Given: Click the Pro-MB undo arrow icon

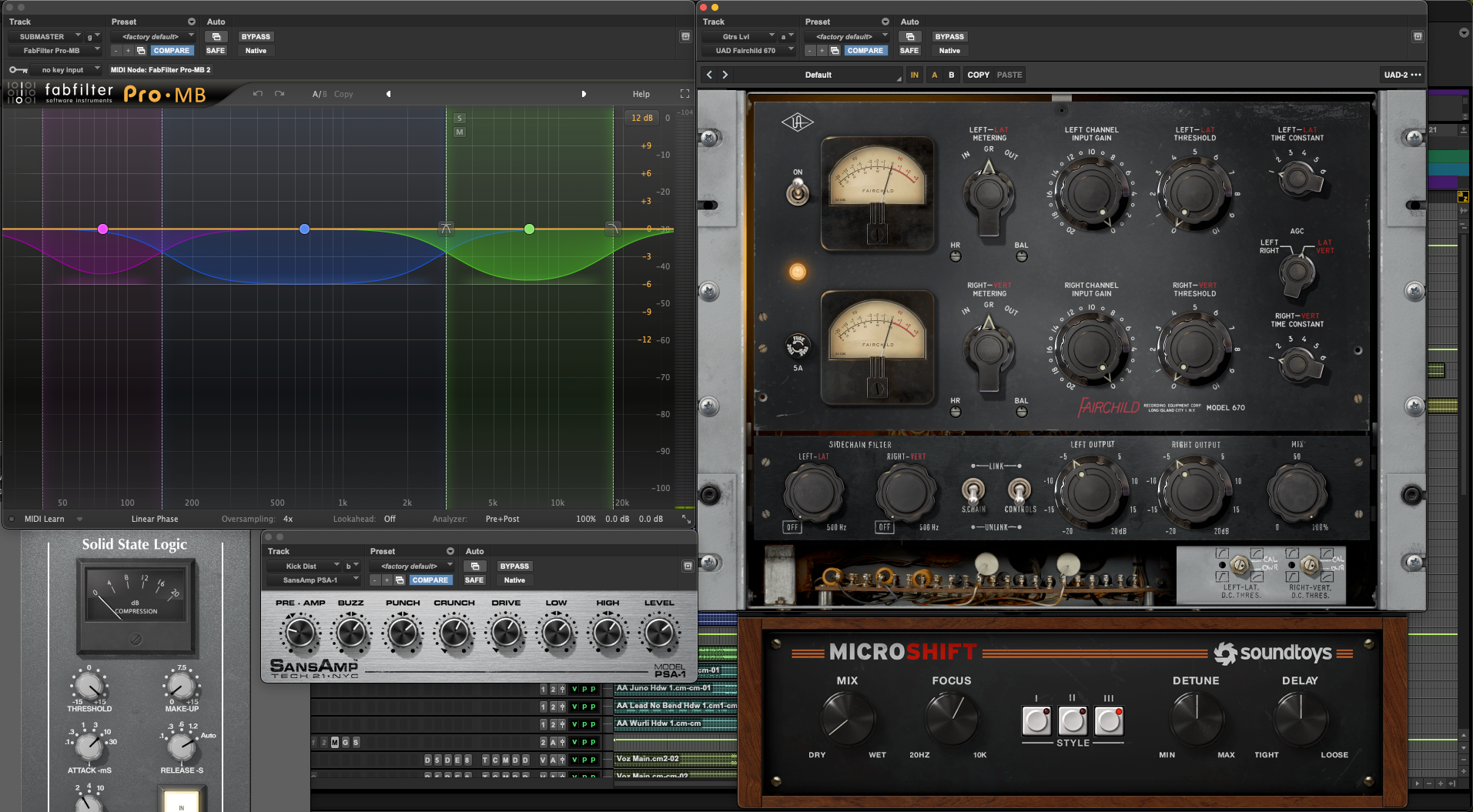Looking at the screenshot, I should tap(258, 94).
